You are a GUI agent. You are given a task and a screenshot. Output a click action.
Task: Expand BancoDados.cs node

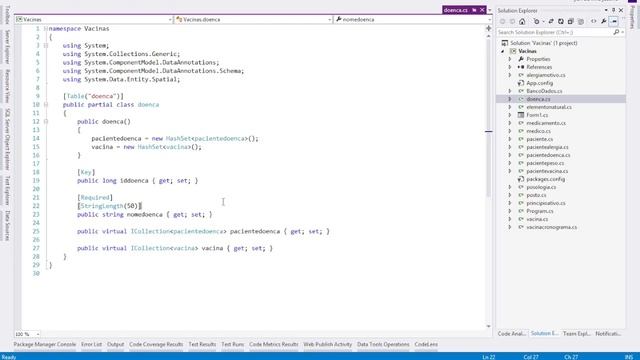click(510, 91)
